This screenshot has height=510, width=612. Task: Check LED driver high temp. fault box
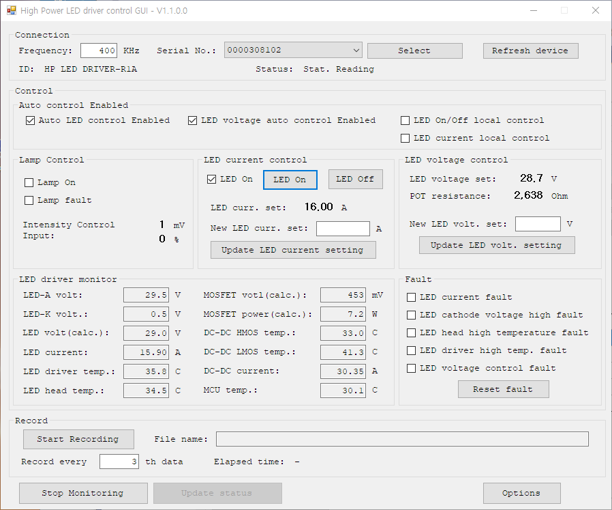(x=411, y=351)
